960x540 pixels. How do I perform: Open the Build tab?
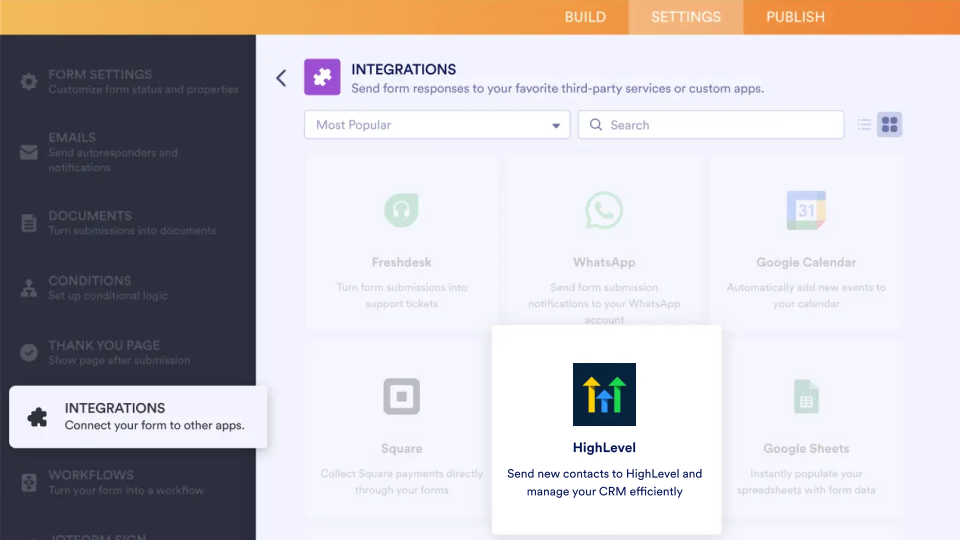tap(585, 17)
